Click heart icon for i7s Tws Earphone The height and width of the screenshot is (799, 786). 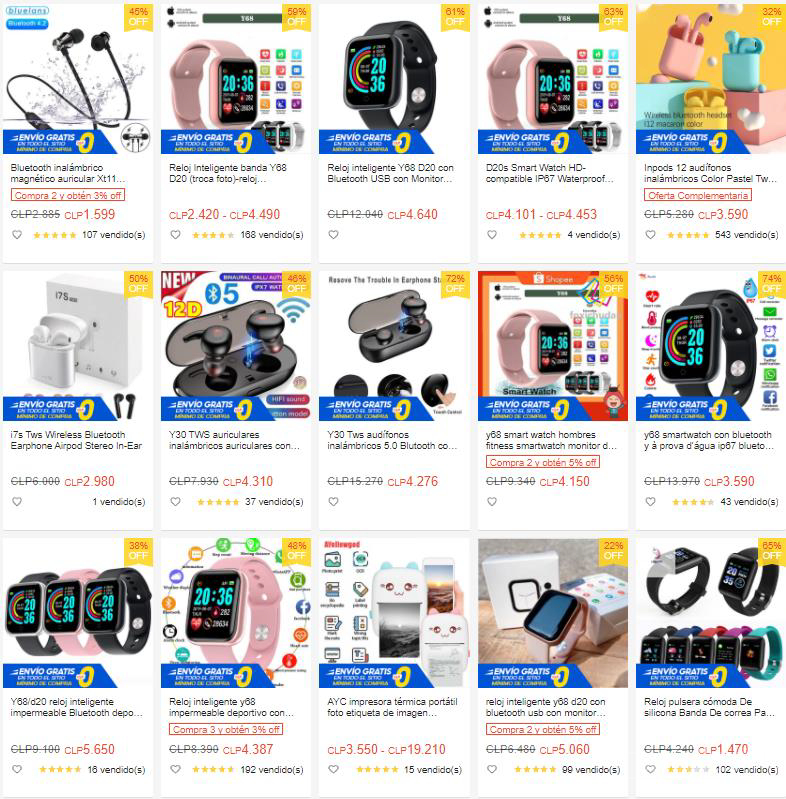(17, 501)
